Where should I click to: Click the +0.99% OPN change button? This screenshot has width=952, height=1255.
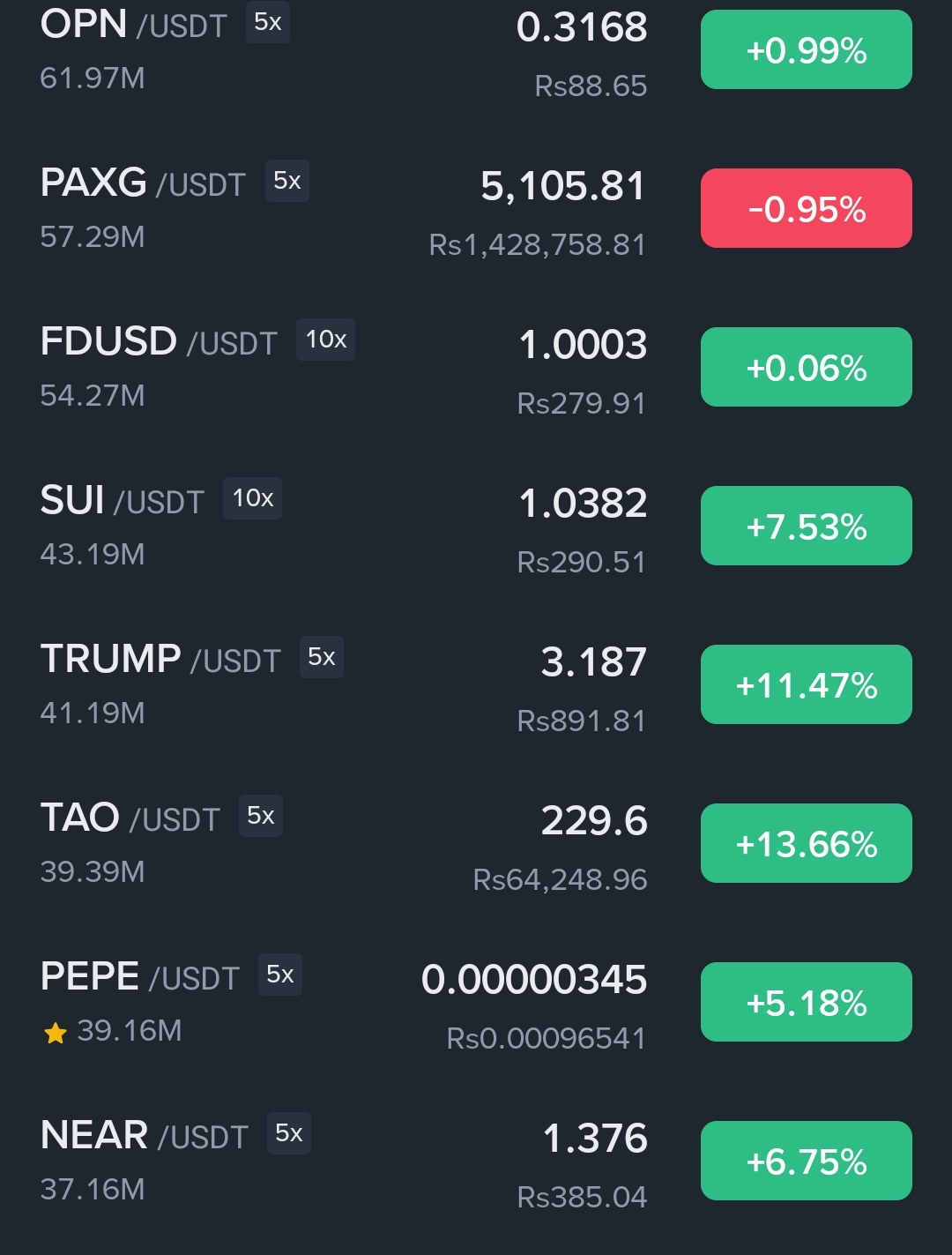(806, 49)
